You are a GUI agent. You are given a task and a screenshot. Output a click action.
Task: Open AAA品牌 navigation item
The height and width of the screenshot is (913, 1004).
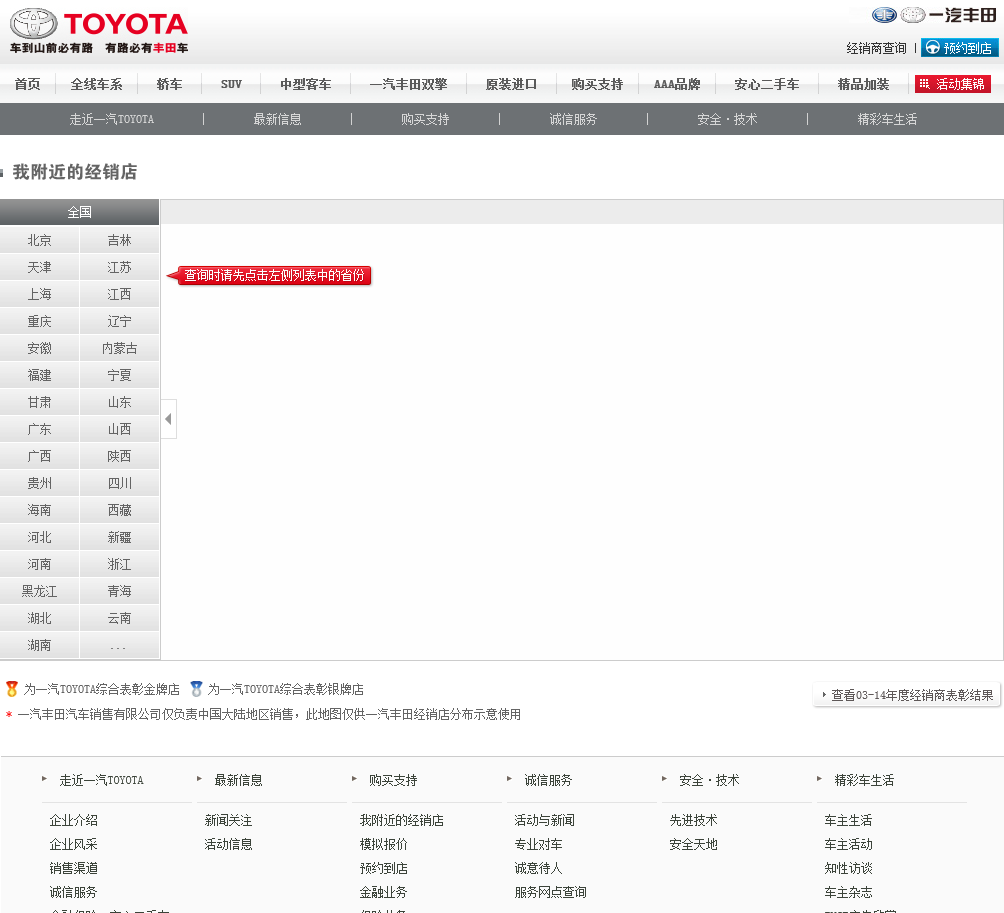click(677, 84)
